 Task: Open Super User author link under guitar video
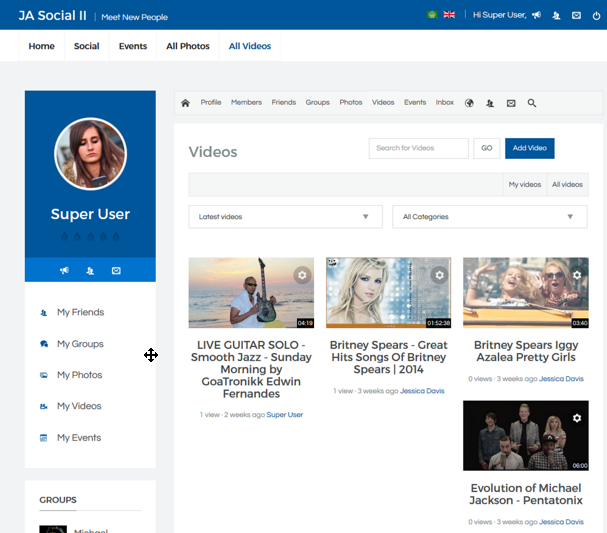click(285, 415)
